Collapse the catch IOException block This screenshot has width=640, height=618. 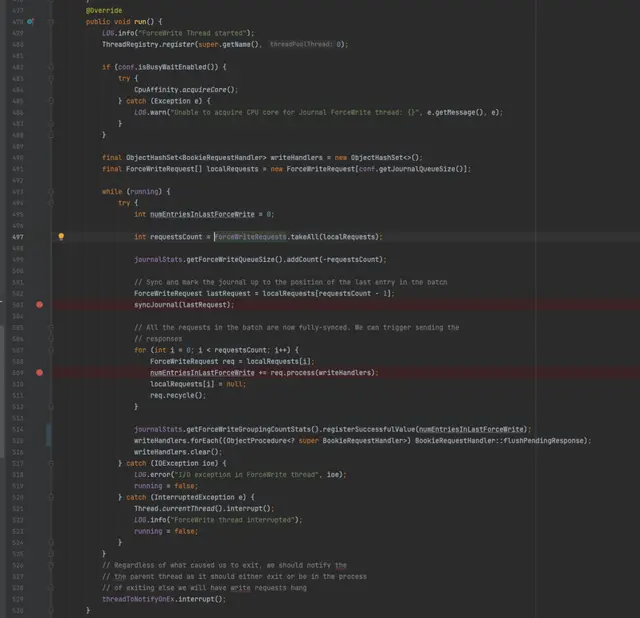(x=51, y=463)
